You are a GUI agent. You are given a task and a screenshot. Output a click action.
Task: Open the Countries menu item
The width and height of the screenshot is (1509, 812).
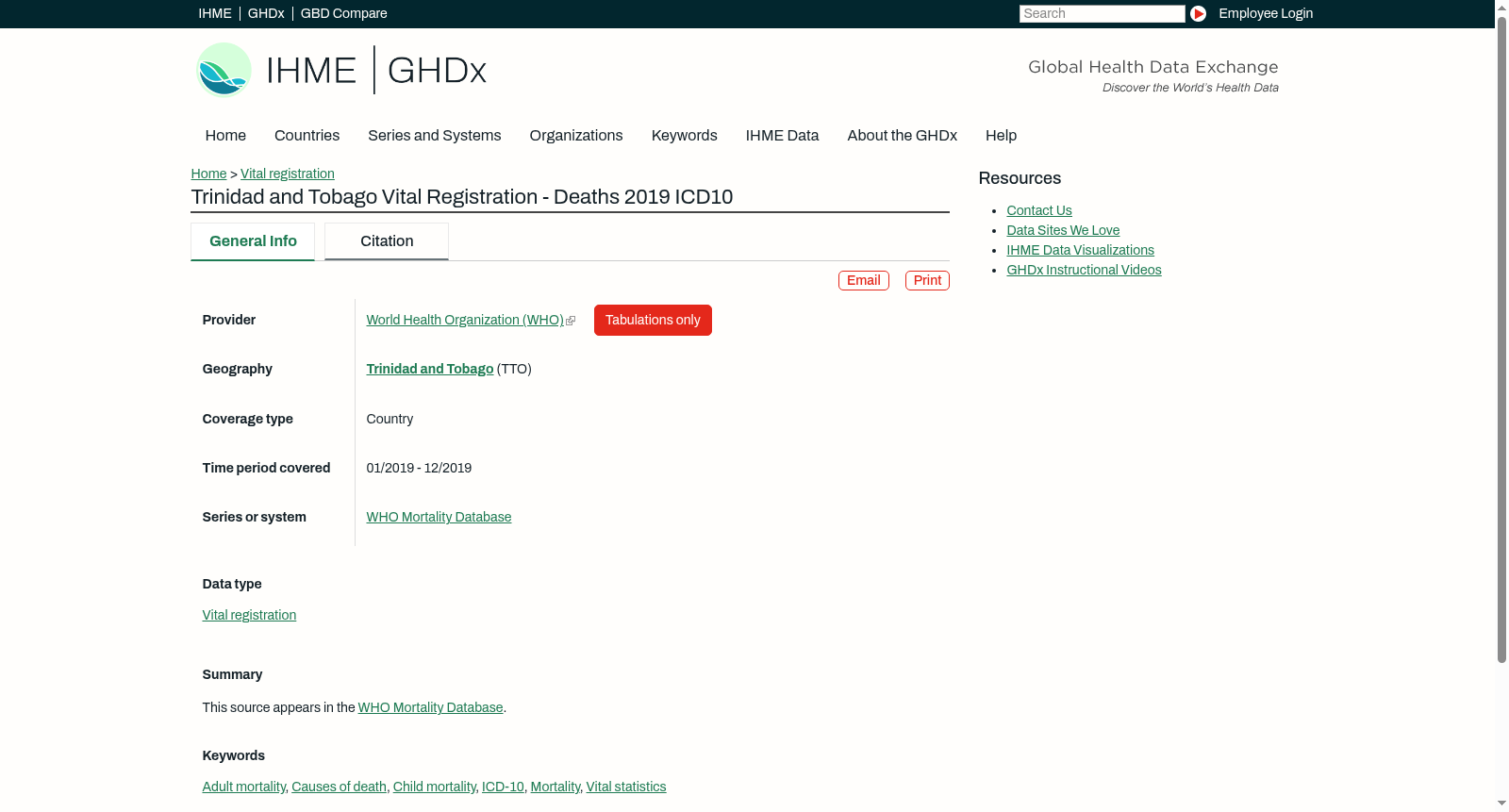click(307, 136)
